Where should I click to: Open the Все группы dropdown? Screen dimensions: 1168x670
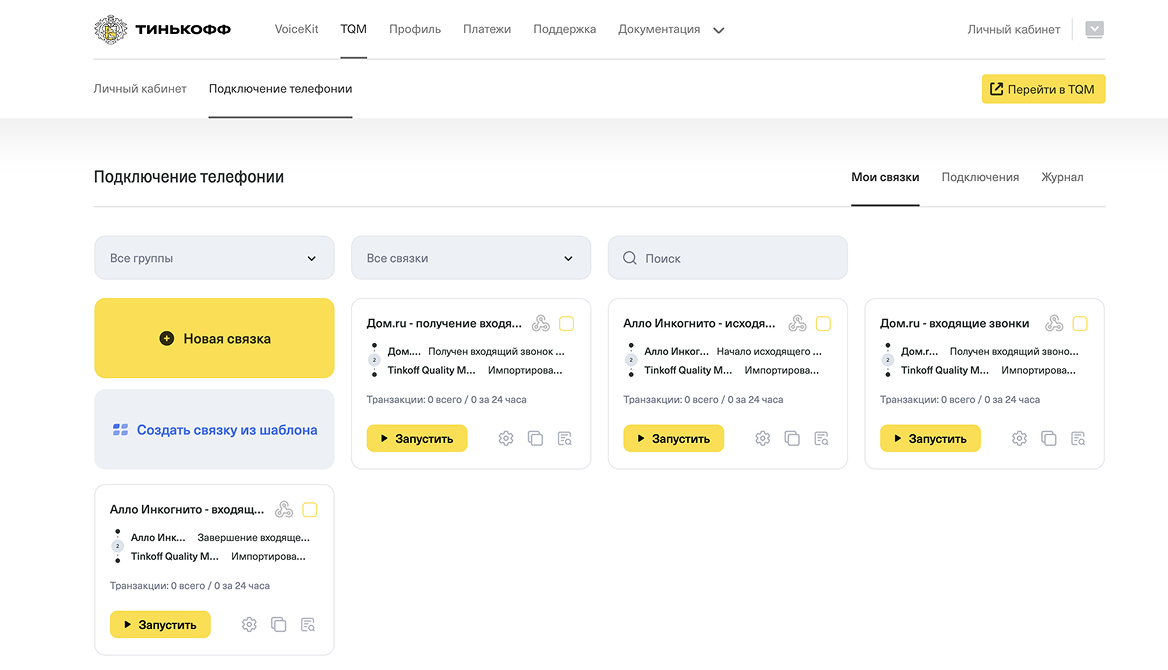[214, 257]
